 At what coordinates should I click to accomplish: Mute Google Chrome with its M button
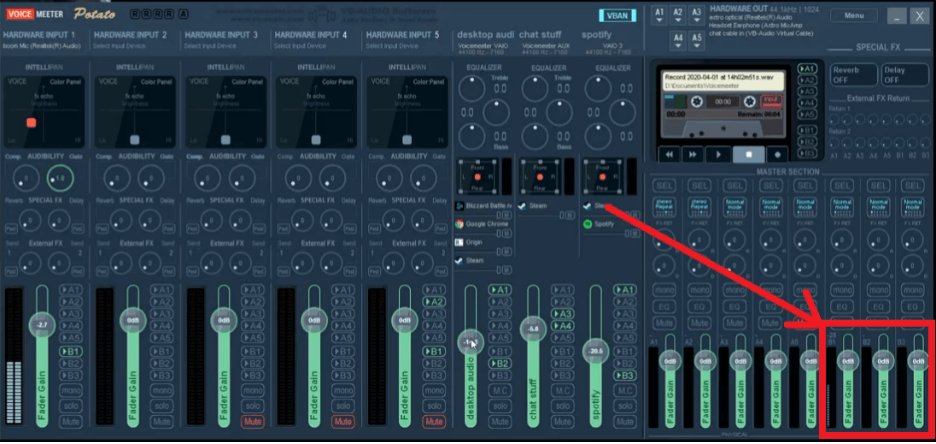coord(506,233)
